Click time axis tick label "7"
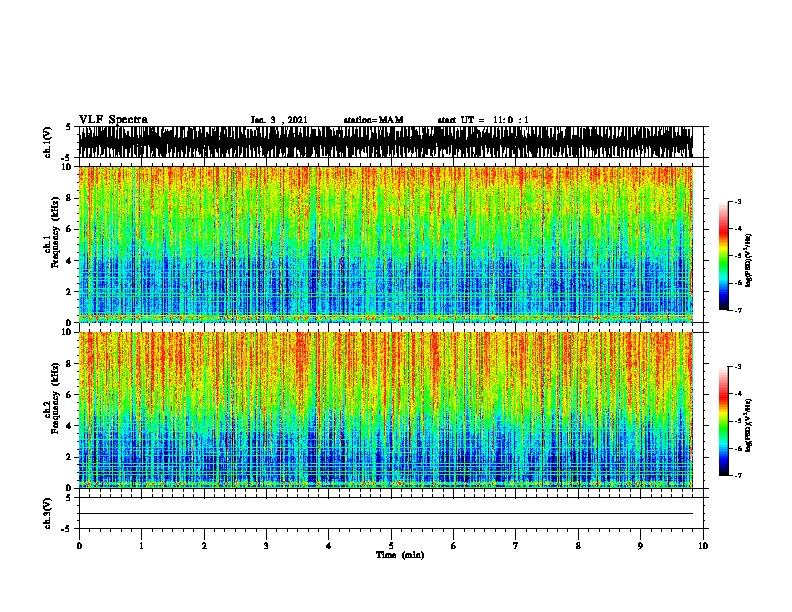Viewport: 792px width, 612px height. coord(516,546)
